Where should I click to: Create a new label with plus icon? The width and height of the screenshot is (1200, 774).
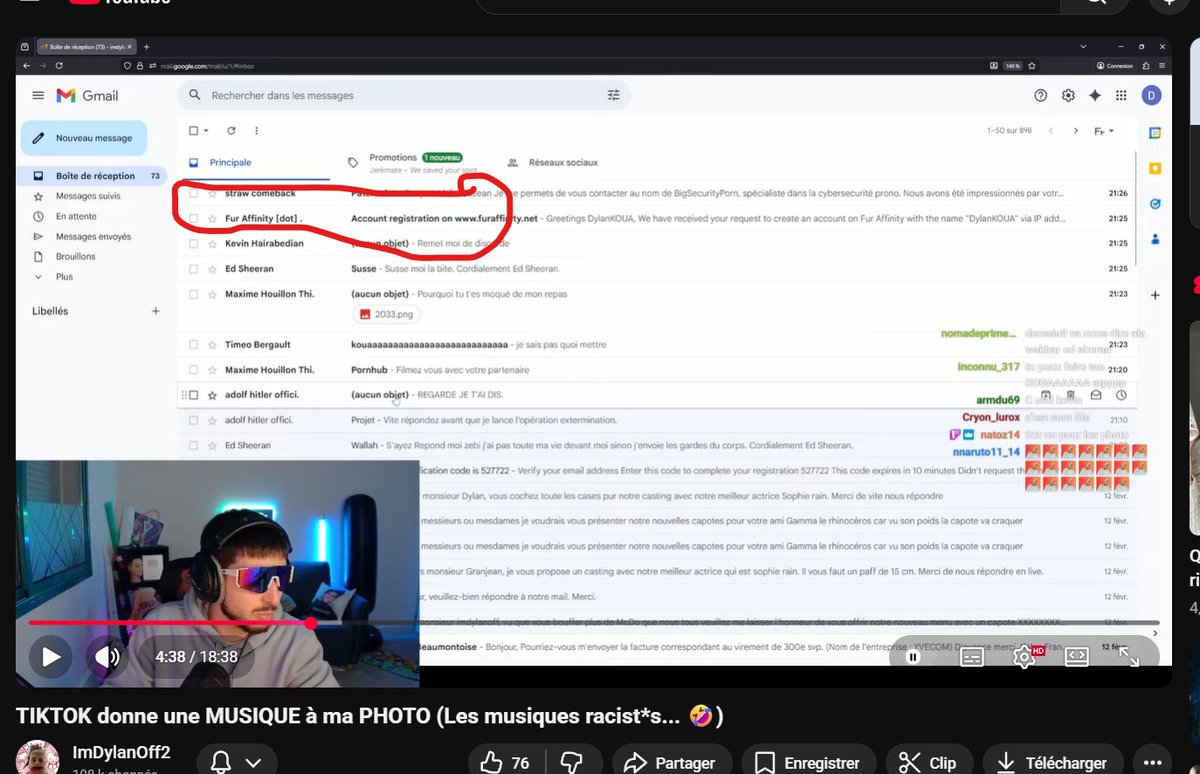(155, 311)
